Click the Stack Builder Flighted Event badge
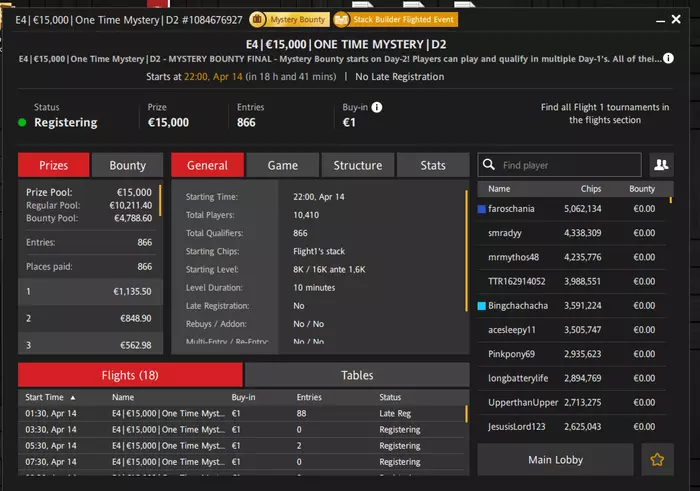This screenshot has width=700, height=491. [395, 20]
